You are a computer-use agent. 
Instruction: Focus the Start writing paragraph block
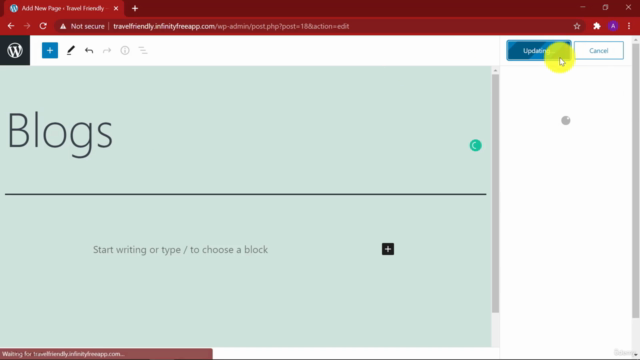180,249
